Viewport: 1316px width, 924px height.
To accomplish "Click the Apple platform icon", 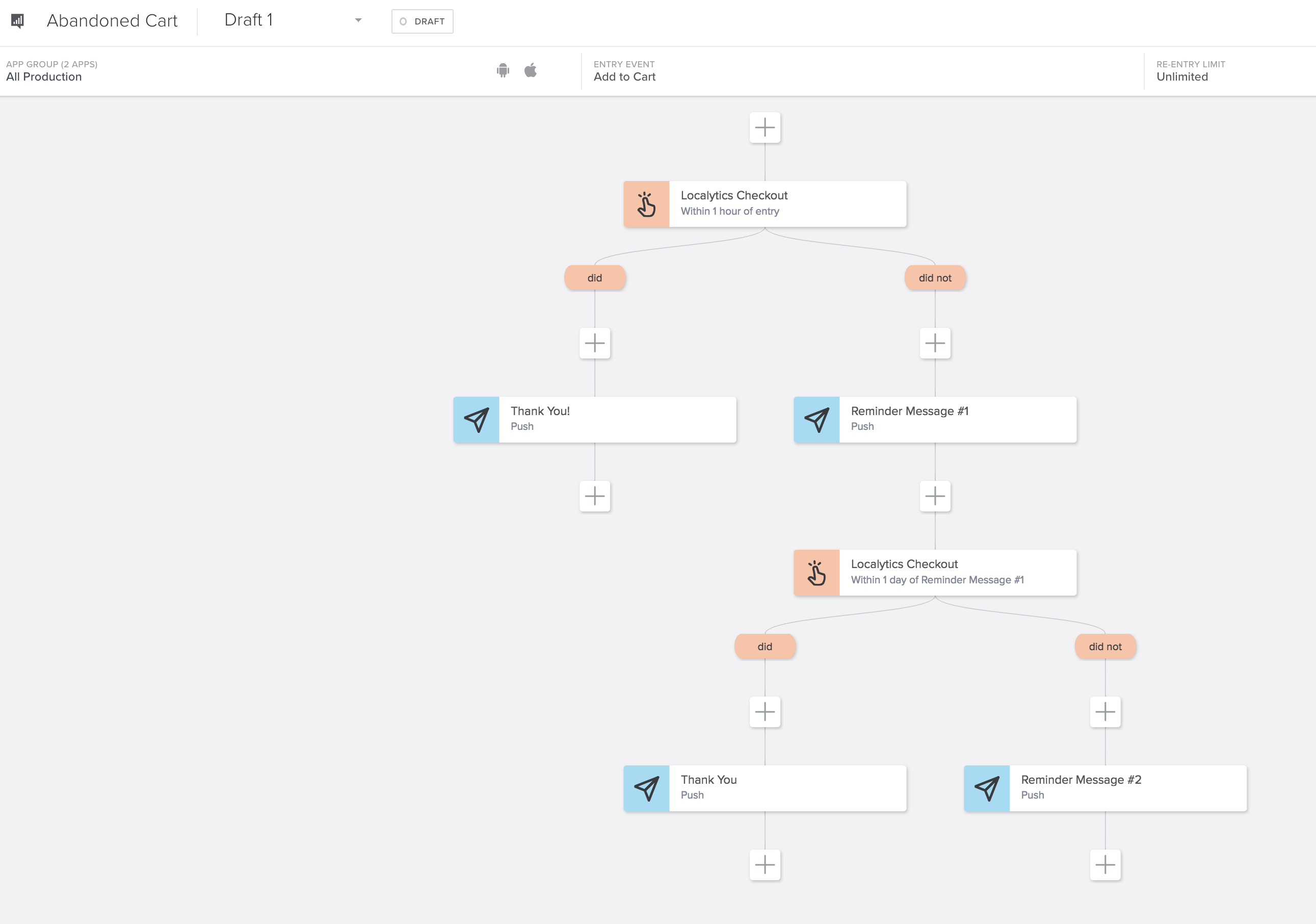I will coord(530,70).
